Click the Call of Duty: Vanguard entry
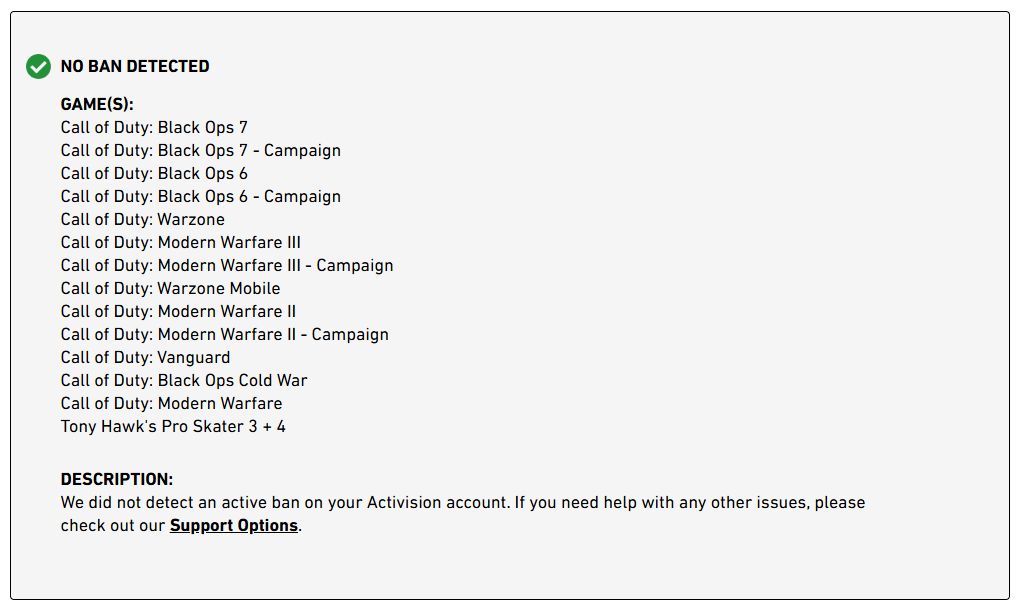This screenshot has height=613, width=1023. click(x=145, y=358)
